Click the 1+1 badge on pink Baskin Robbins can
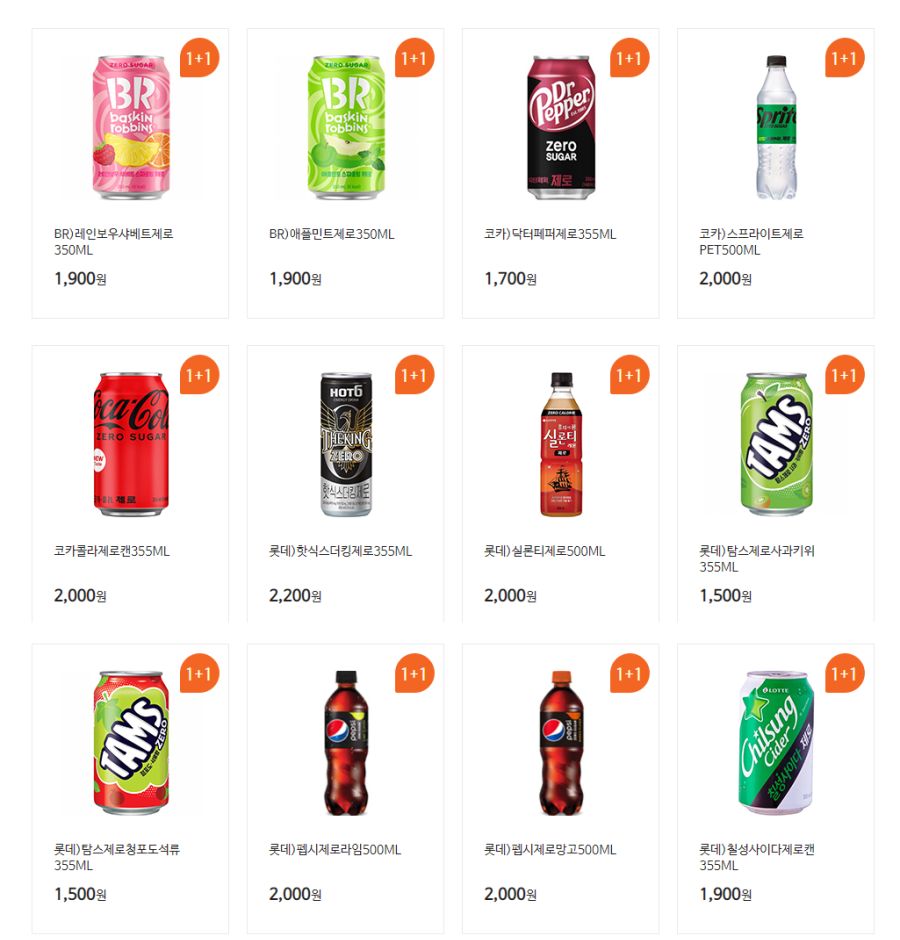The image size is (900, 940). pos(199,58)
